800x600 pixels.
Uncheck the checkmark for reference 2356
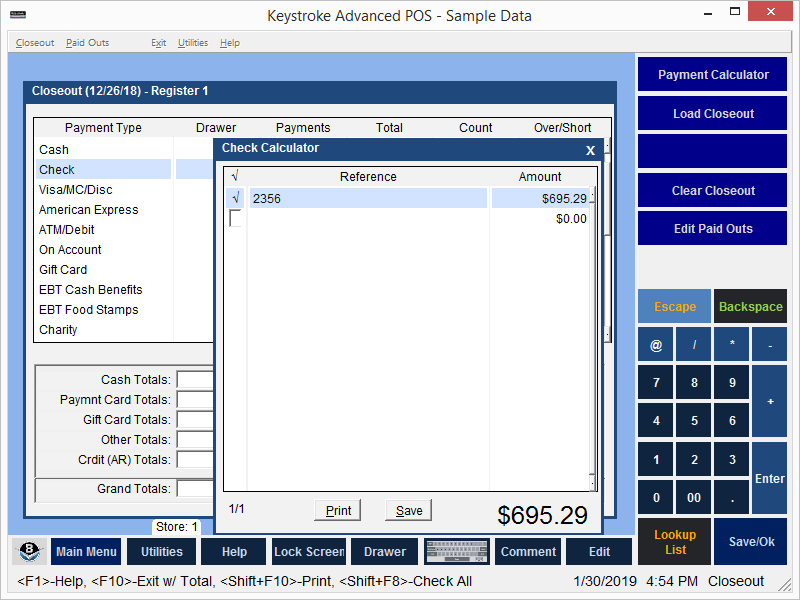(x=235, y=199)
